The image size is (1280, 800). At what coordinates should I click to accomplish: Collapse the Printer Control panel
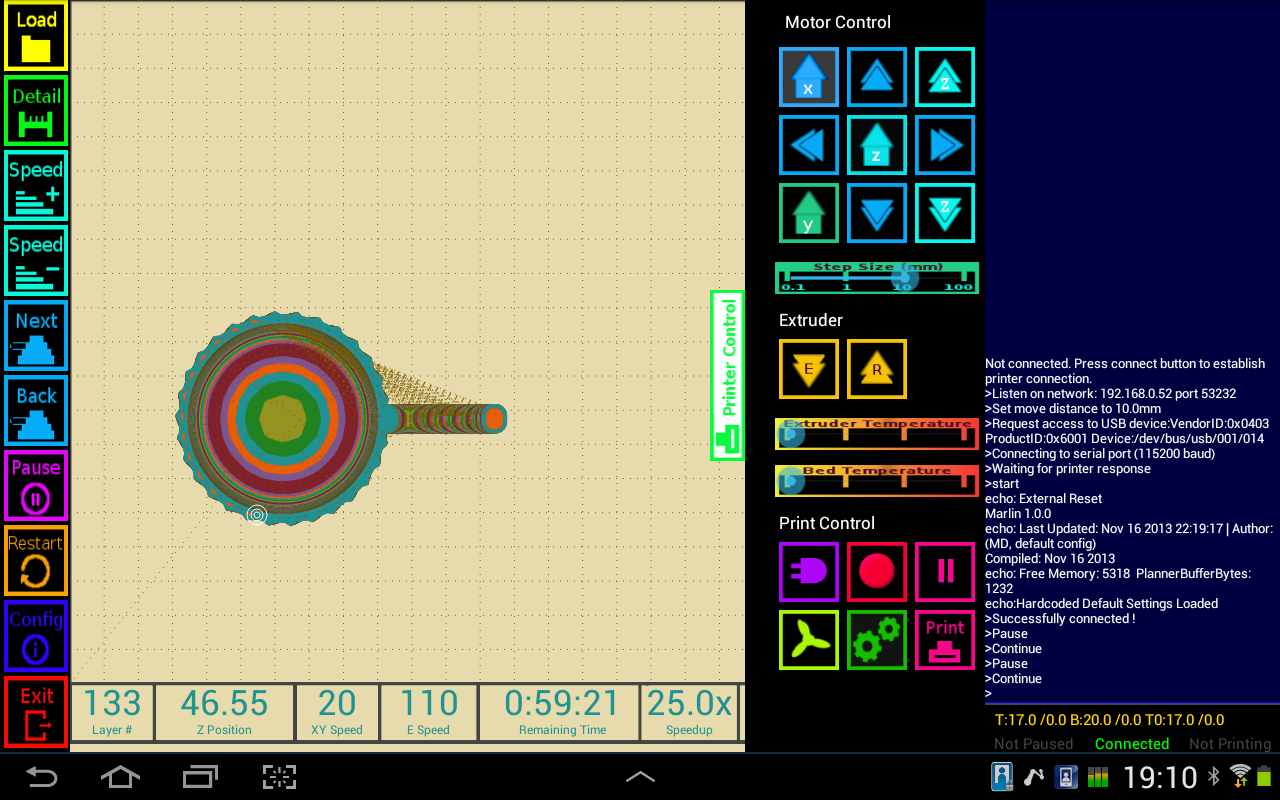tap(726, 375)
